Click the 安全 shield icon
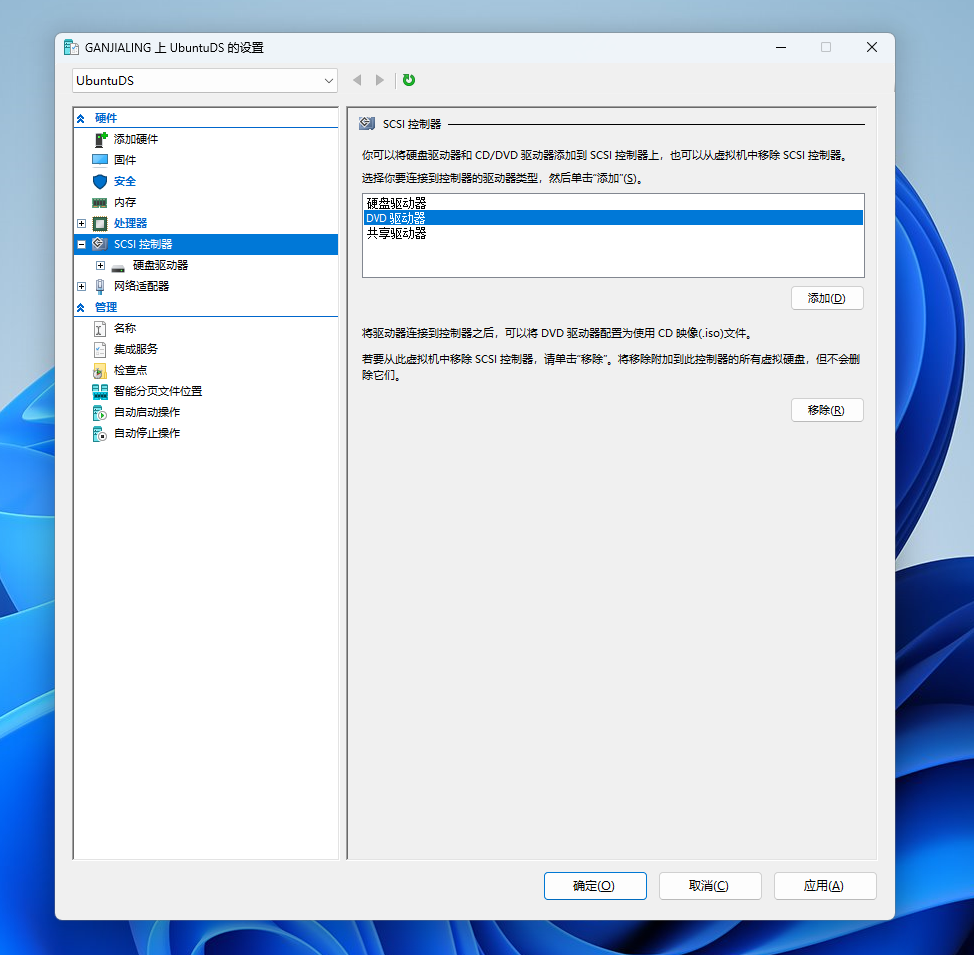This screenshot has height=955, width=974. tap(100, 181)
